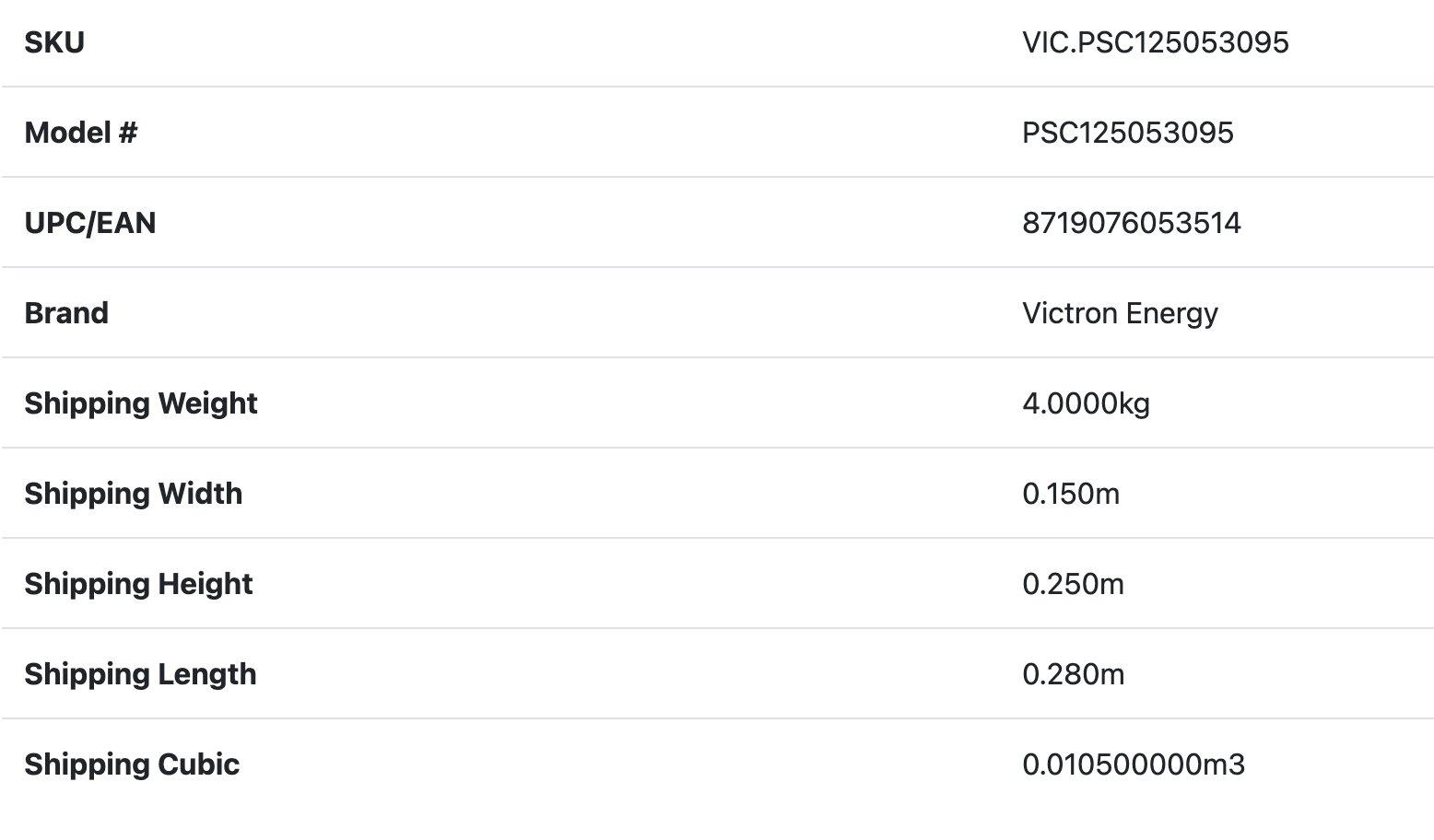Click the Shipping Cubic label
The image size is (1434, 840).
tap(132, 764)
